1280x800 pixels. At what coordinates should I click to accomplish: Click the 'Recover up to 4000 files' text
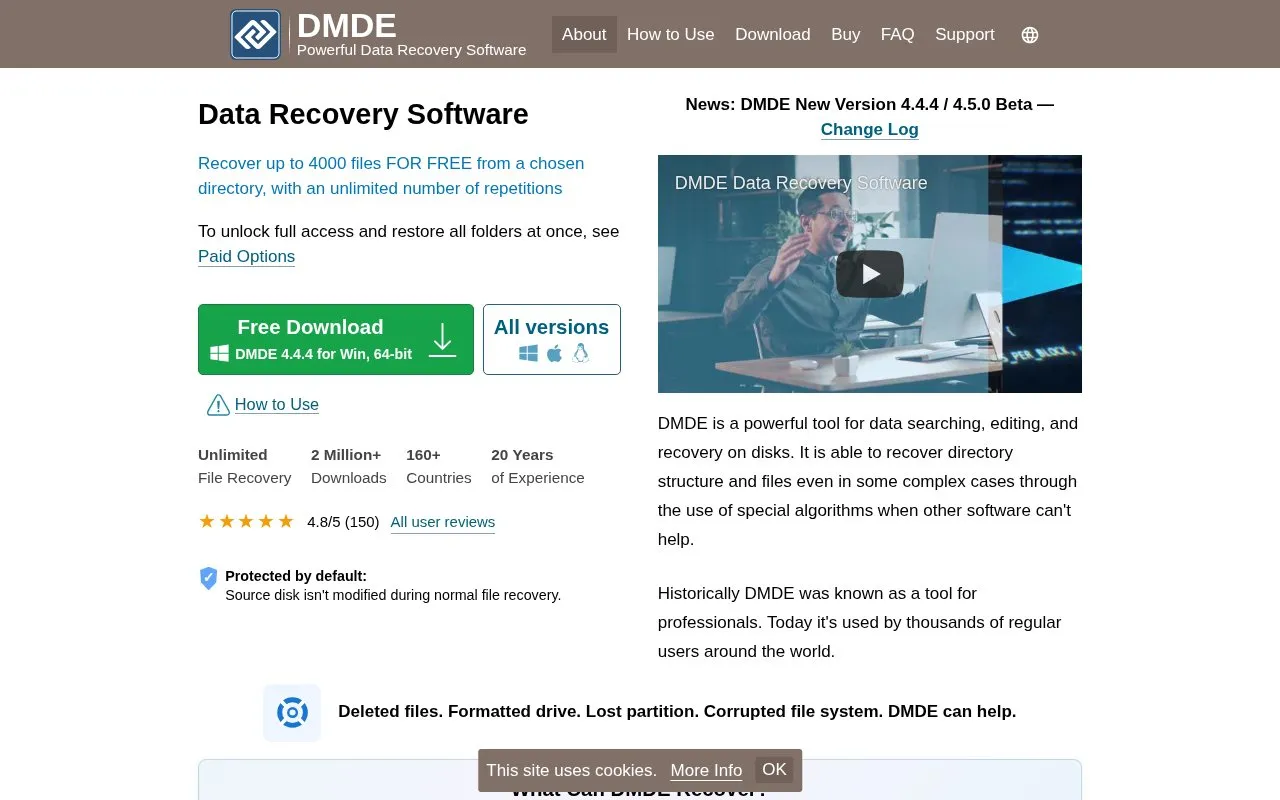(391, 176)
